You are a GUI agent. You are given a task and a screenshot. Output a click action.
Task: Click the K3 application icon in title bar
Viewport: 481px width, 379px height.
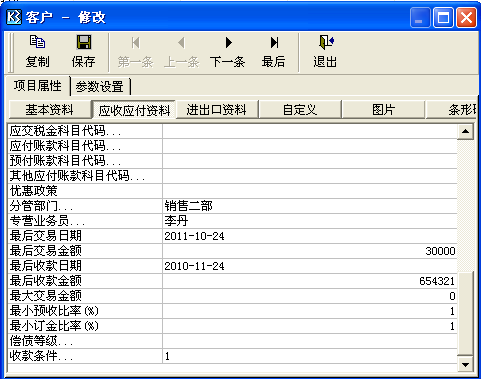14,17
